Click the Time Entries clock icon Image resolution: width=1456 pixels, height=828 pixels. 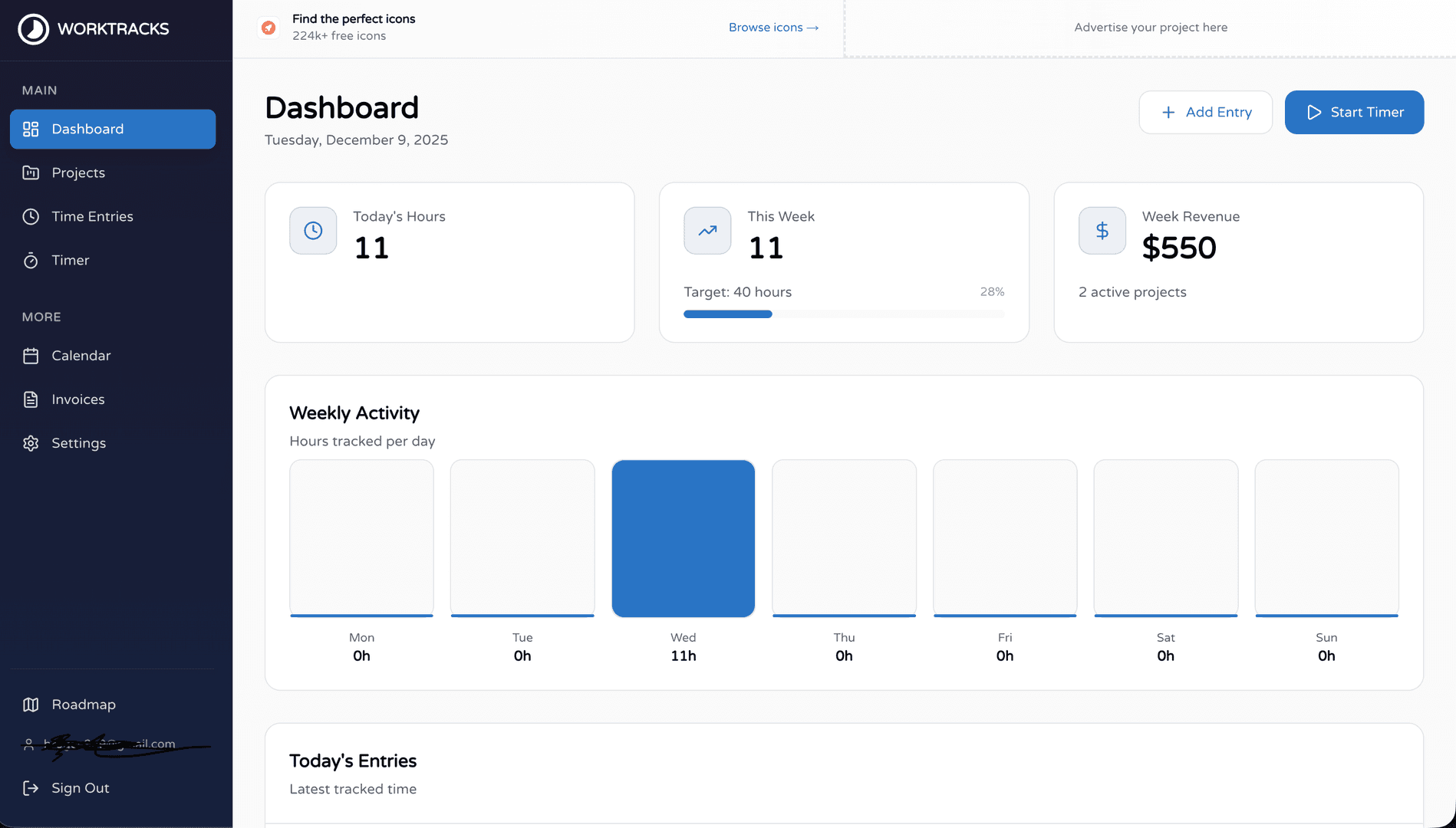31,216
